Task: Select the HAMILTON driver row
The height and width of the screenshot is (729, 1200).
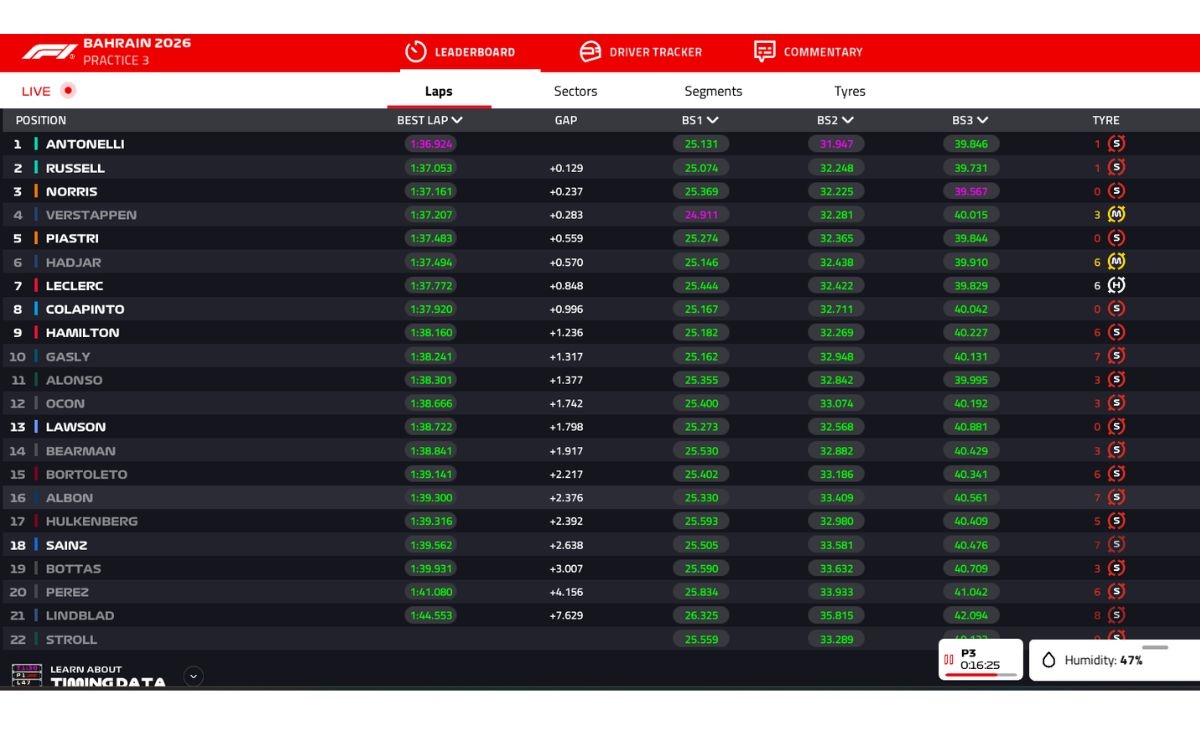Action: coord(600,332)
